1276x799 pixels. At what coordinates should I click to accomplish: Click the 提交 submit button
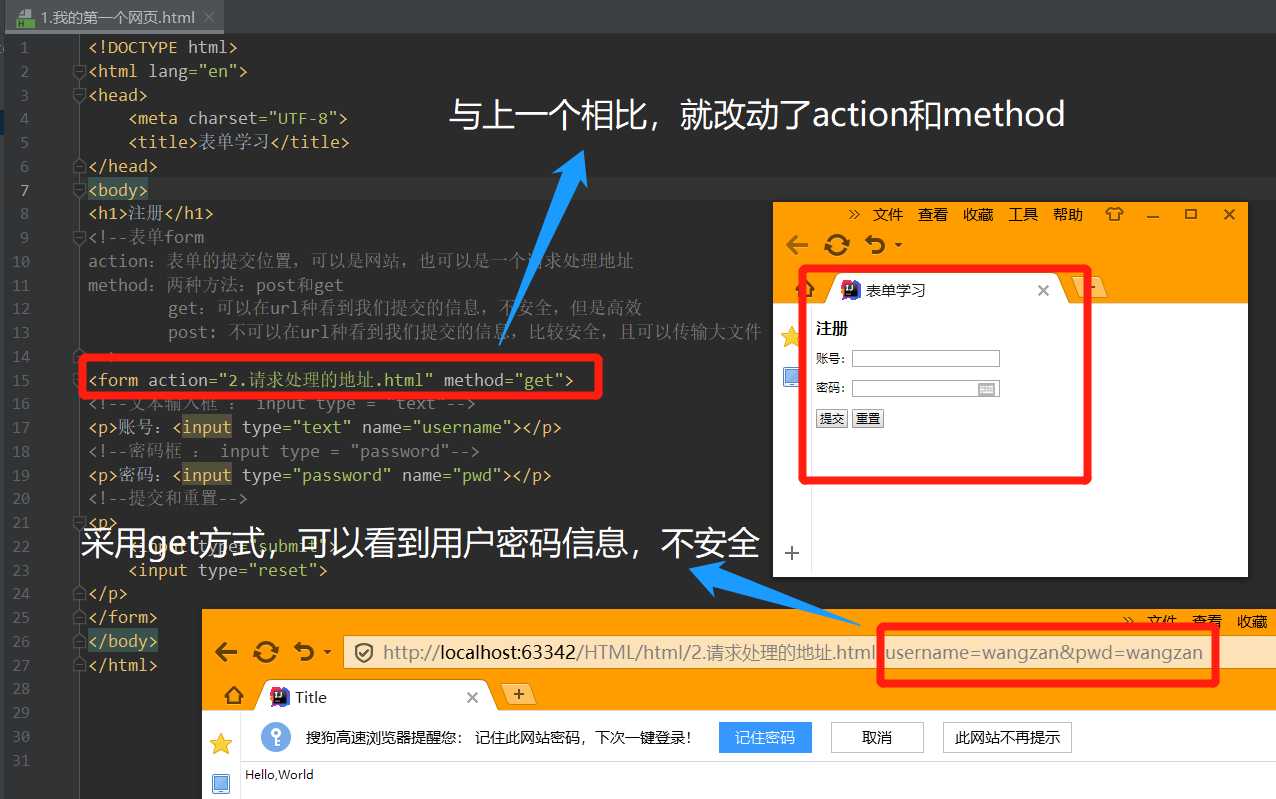coord(832,419)
